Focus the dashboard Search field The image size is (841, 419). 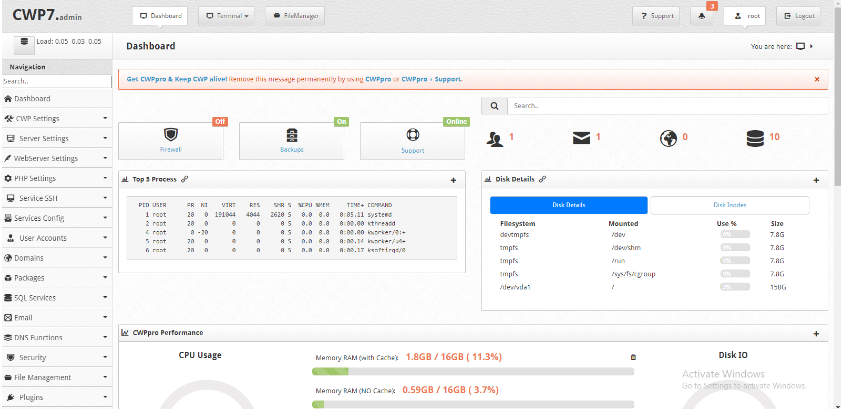coord(668,106)
